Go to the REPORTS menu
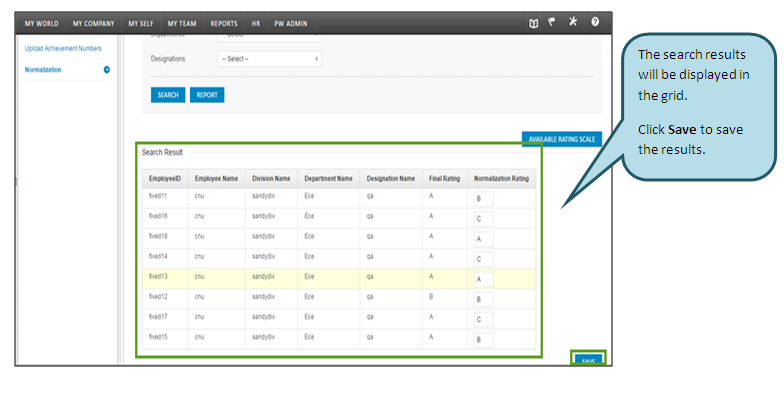The height and width of the screenshot is (393, 784). [x=224, y=24]
